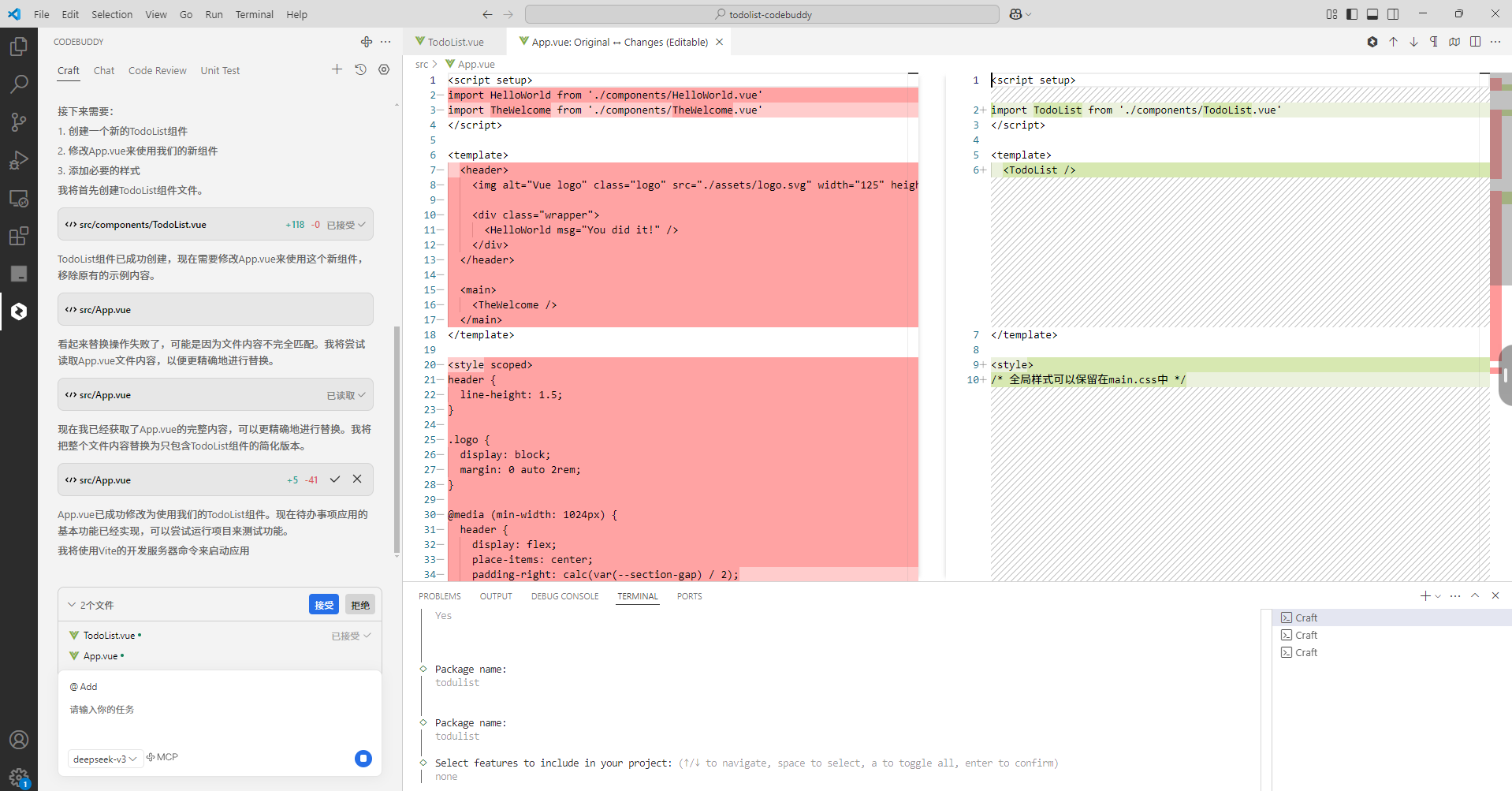Viewport: 1512px width, 791px height.
Task: Click the CodeBuddy hexagon icon in the editor toolbar
Action: click(1372, 42)
